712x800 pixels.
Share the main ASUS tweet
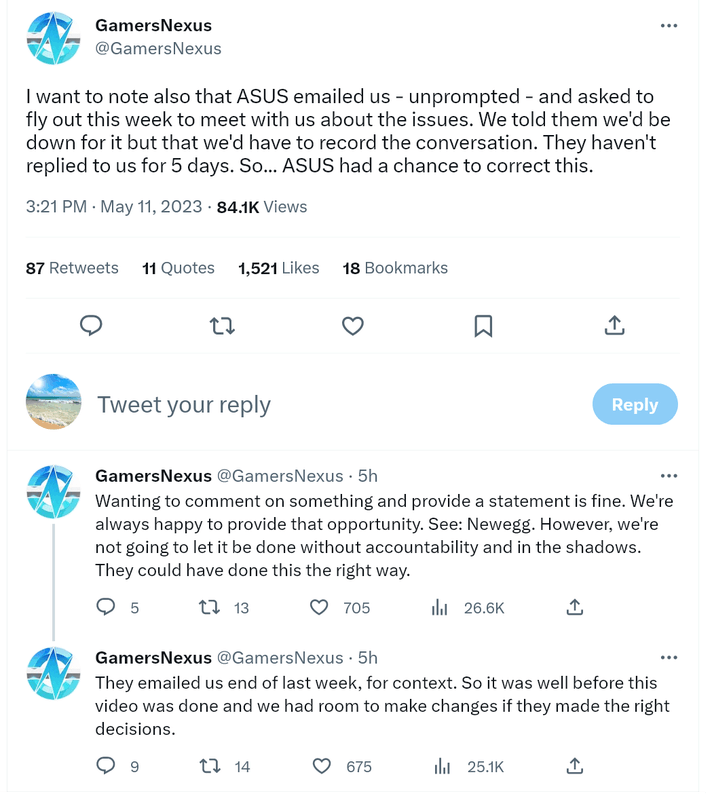[x=614, y=325]
